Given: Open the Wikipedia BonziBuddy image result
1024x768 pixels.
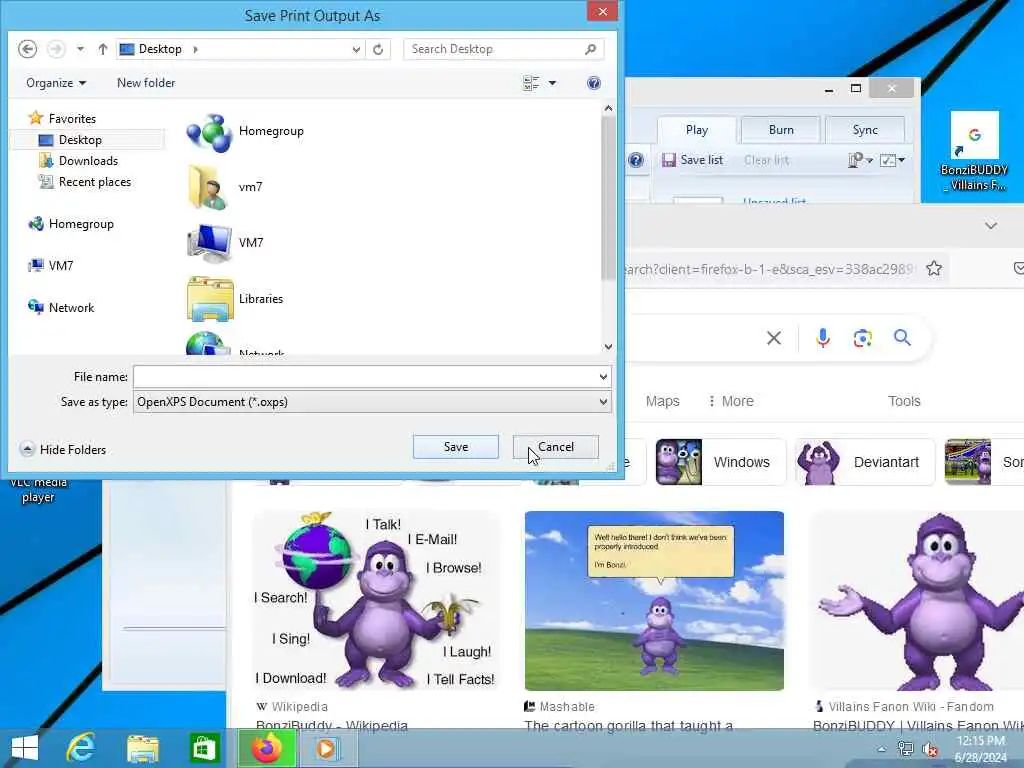Looking at the screenshot, I should 377,601.
